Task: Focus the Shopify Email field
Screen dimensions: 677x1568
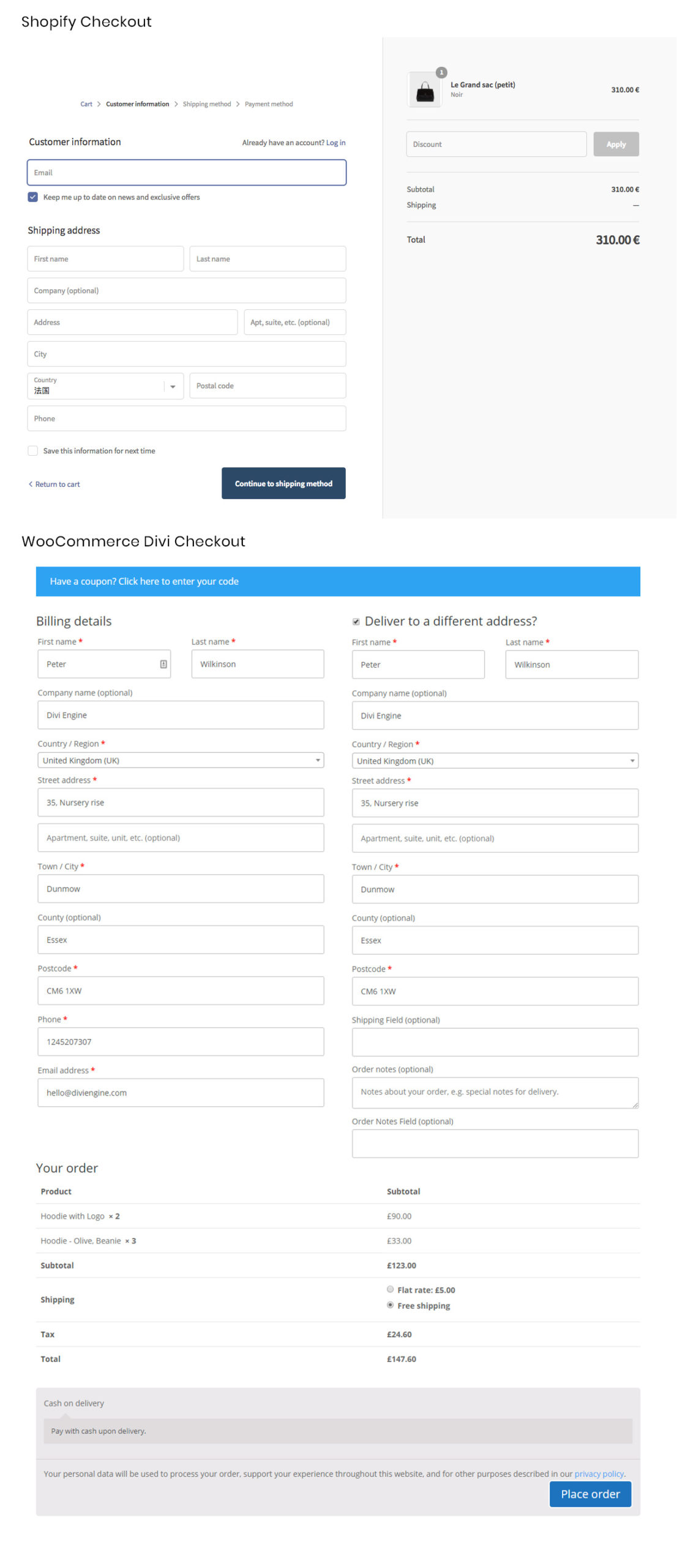Action: [187, 173]
